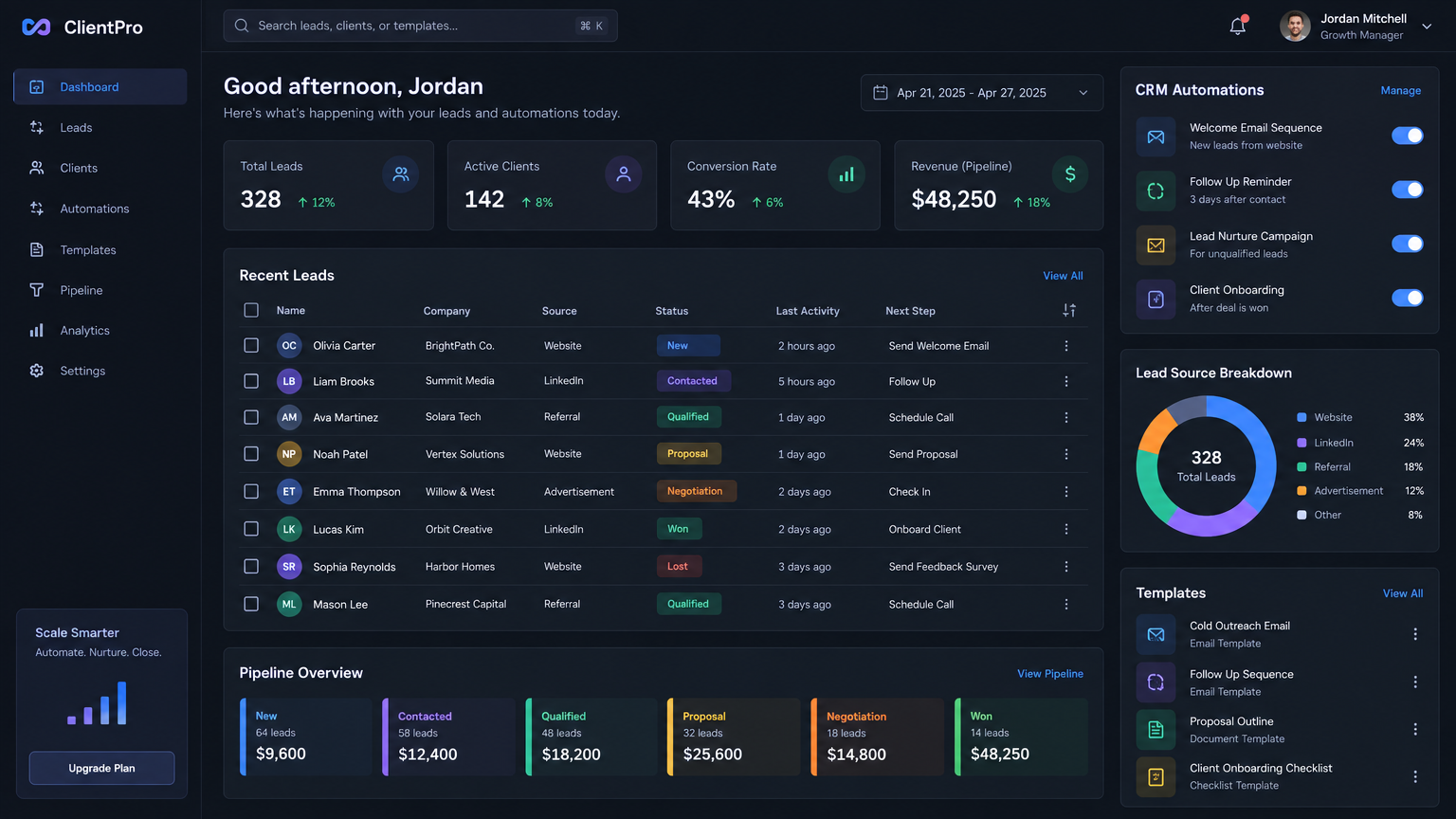Screen dimensions: 1456x819
Task: Check the box next to Liam Brooks
Action: coord(251,381)
